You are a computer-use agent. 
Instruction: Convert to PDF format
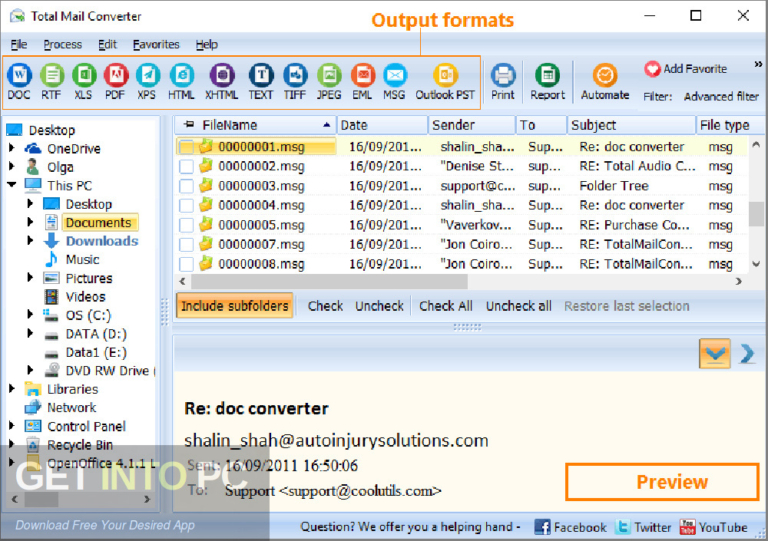(x=116, y=82)
